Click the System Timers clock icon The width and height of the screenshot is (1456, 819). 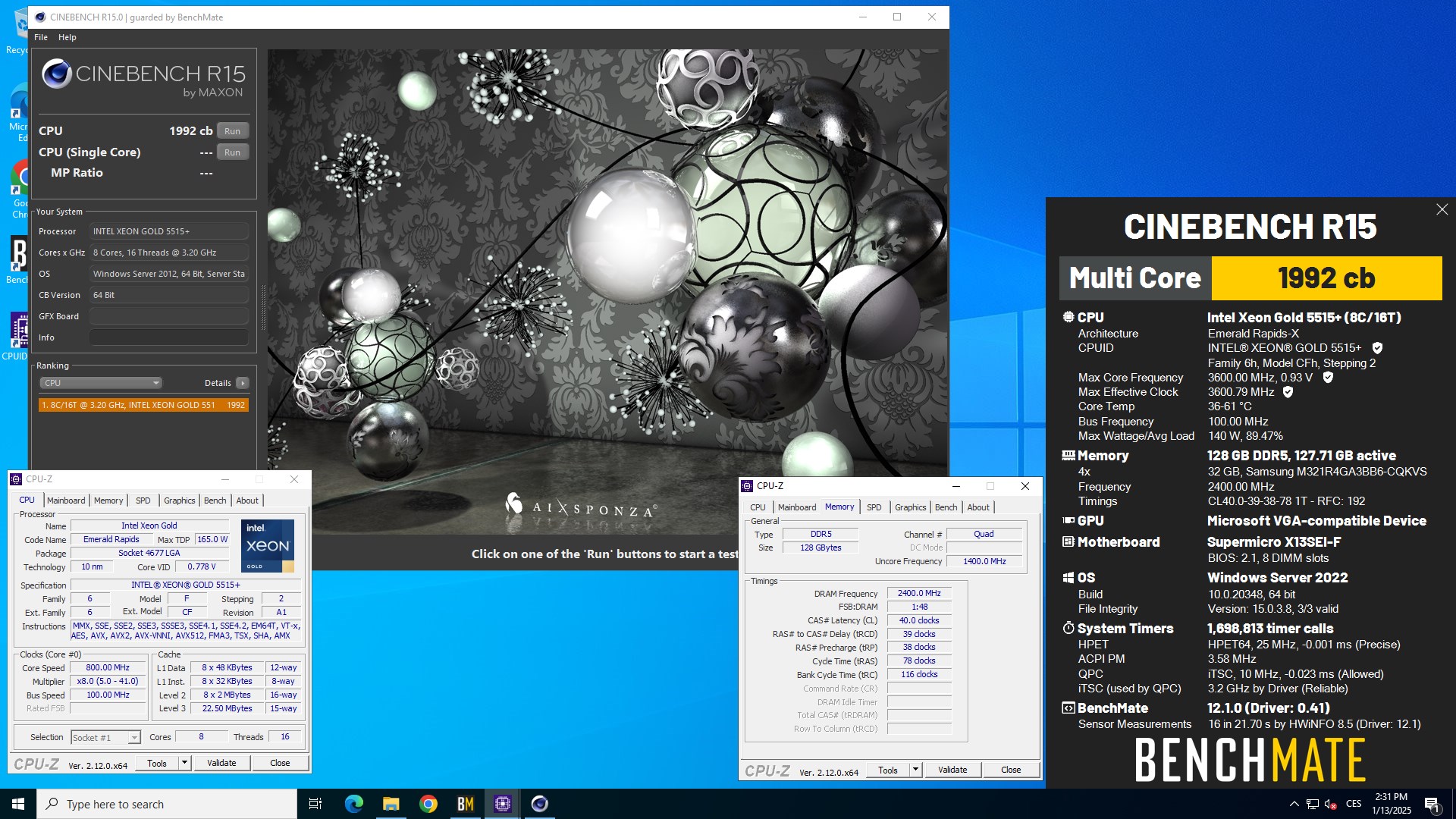point(1068,629)
